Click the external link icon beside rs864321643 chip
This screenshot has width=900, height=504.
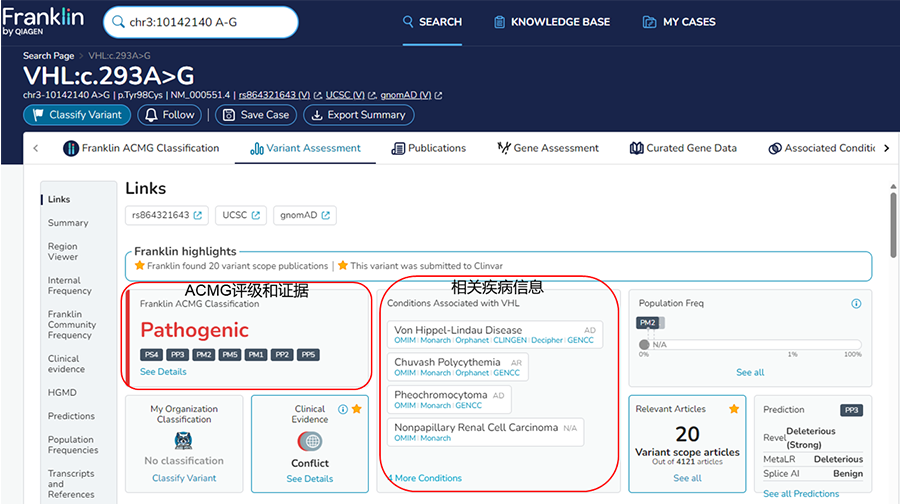(197, 215)
